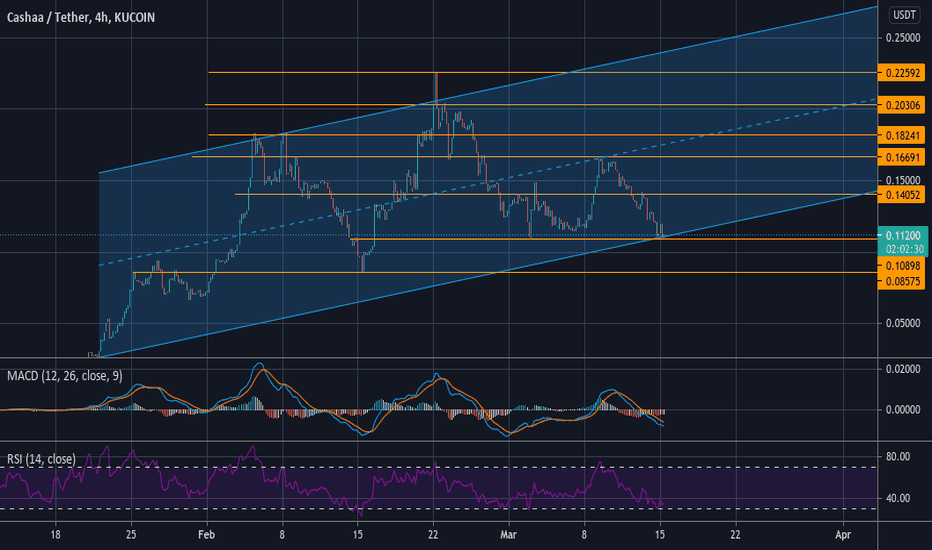The height and width of the screenshot is (550, 932).
Task: Click the 0.25000 axis value
Action: 903,38
